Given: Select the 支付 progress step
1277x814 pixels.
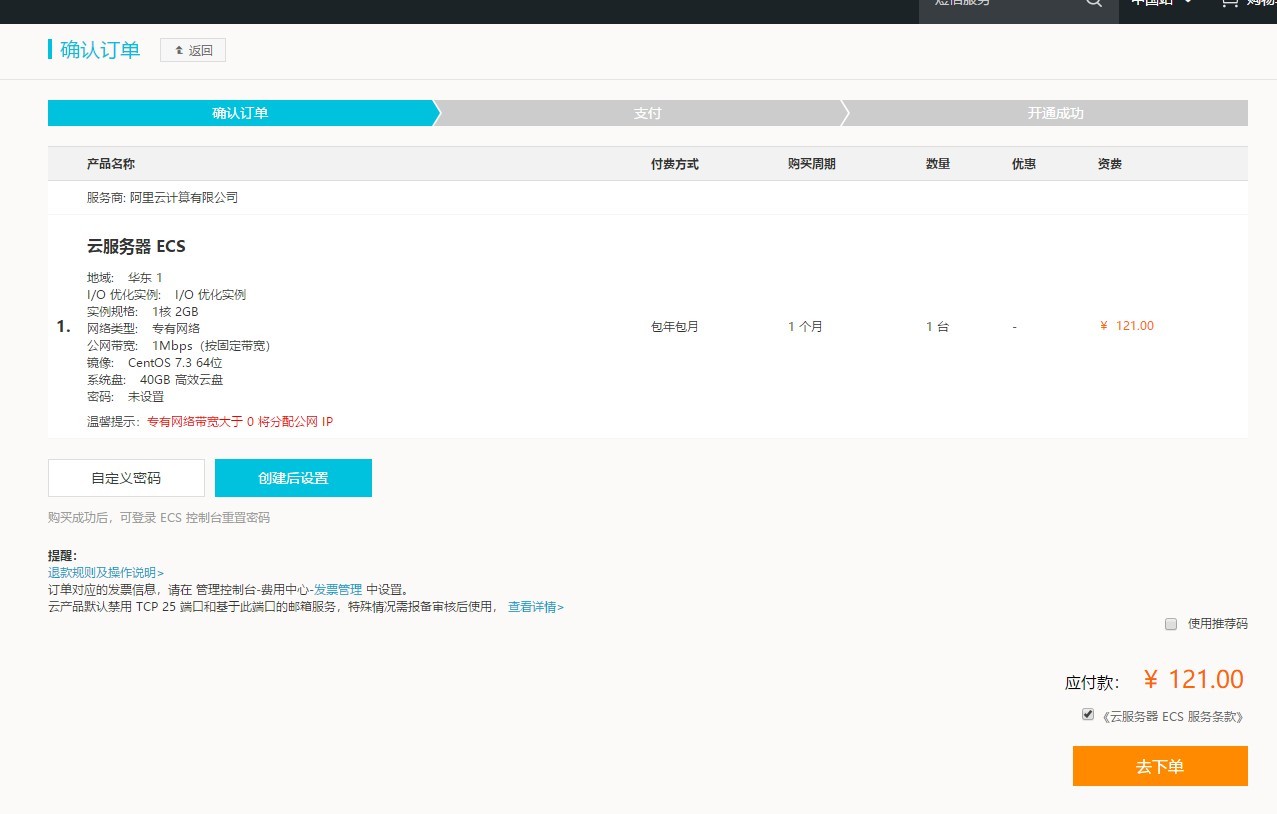Looking at the screenshot, I should pos(647,113).
